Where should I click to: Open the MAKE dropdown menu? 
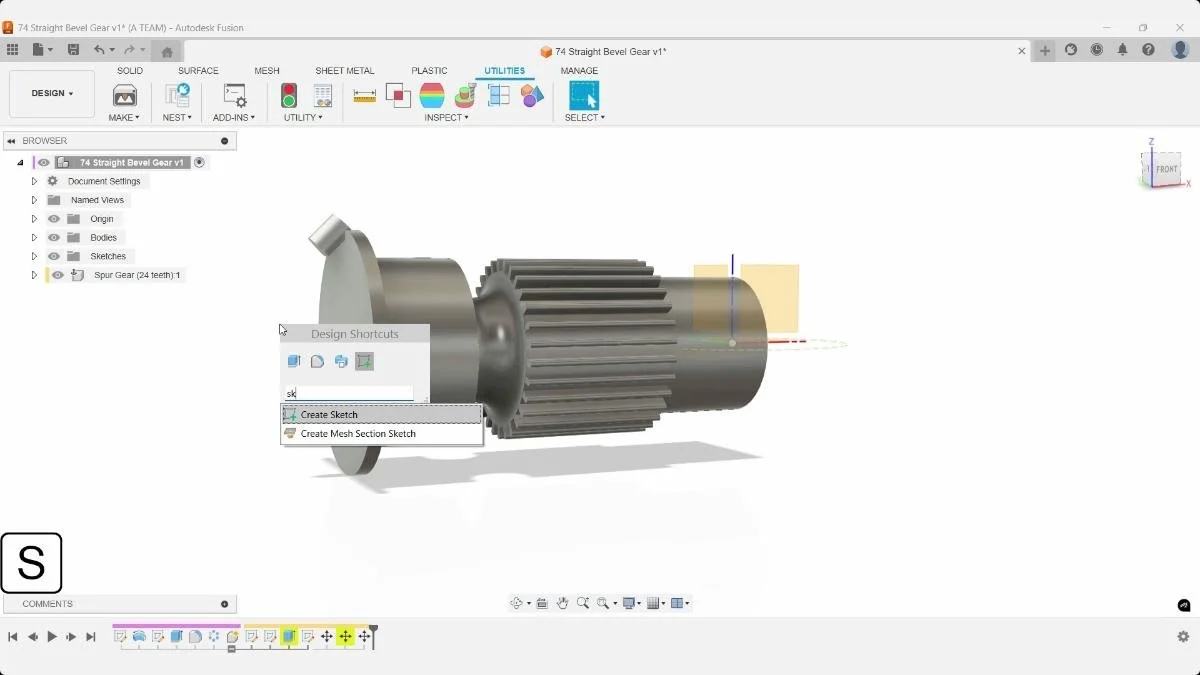(x=124, y=117)
